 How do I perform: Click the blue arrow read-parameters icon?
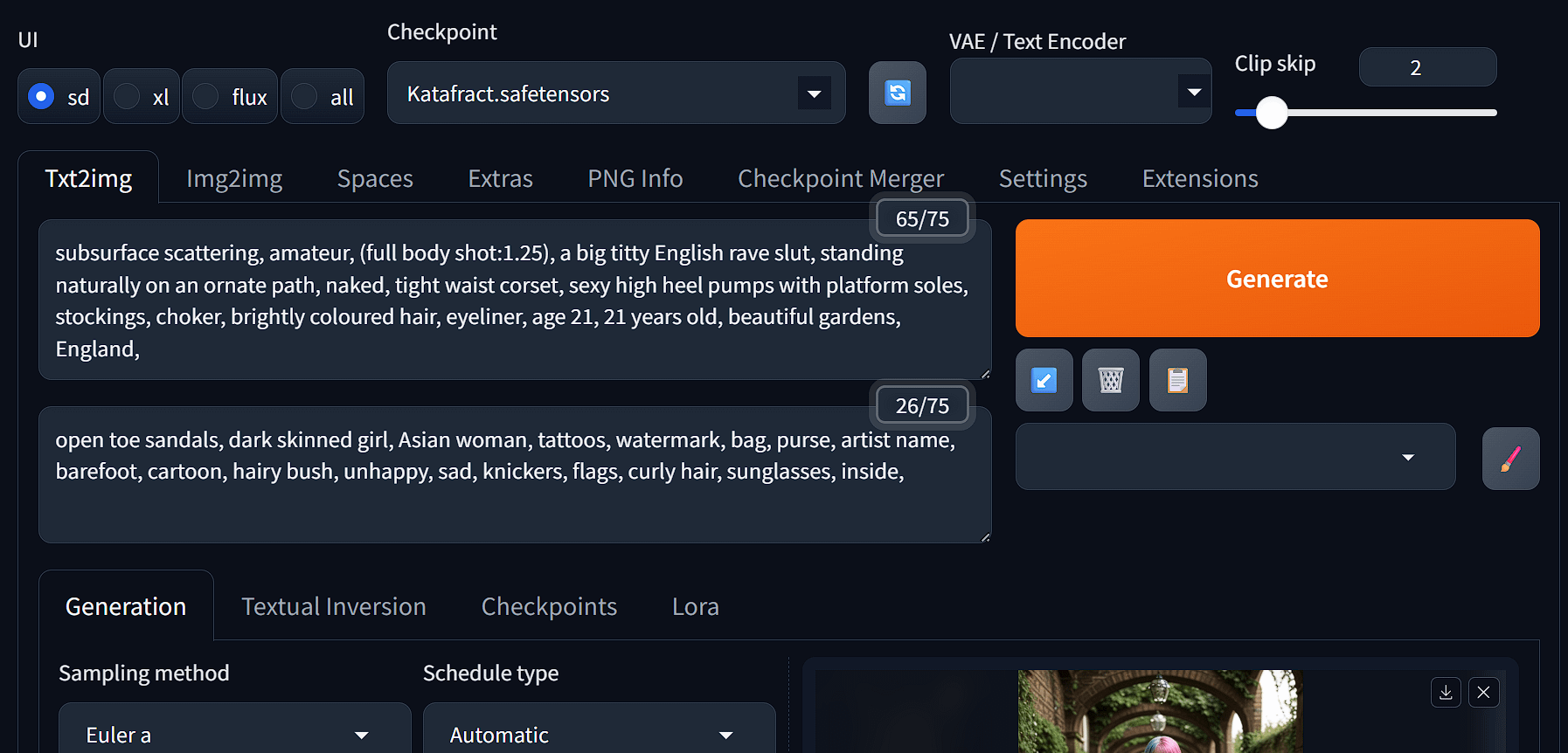pyautogui.click(x=1044, y=380)
